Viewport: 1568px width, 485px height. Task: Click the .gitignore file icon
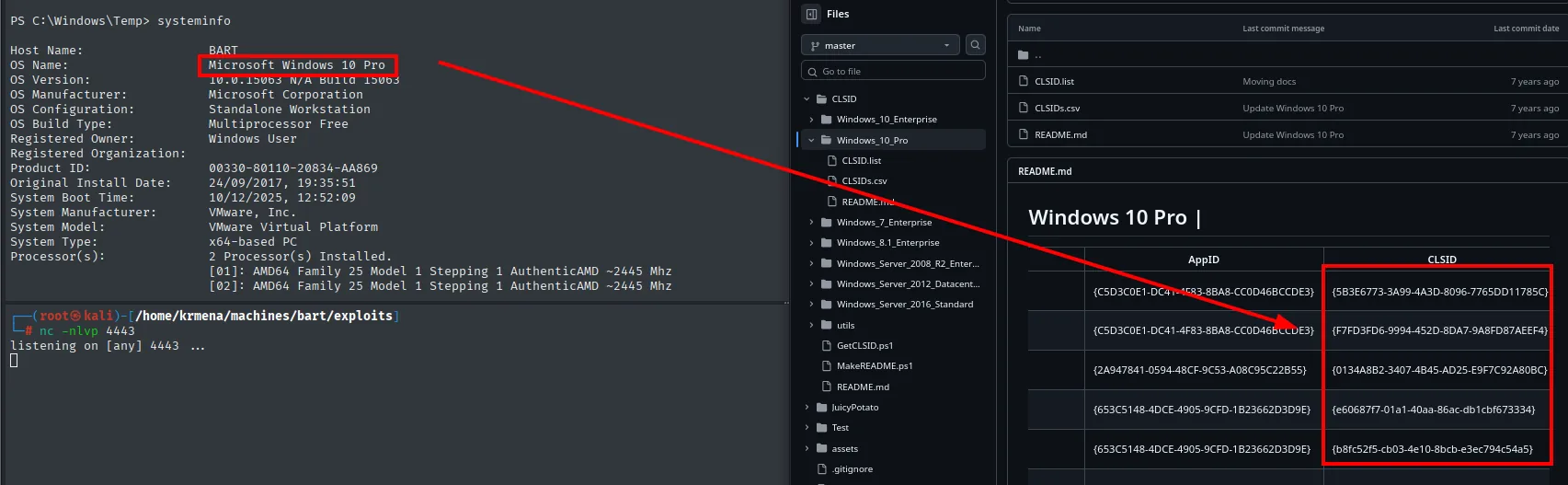(822, 468)
